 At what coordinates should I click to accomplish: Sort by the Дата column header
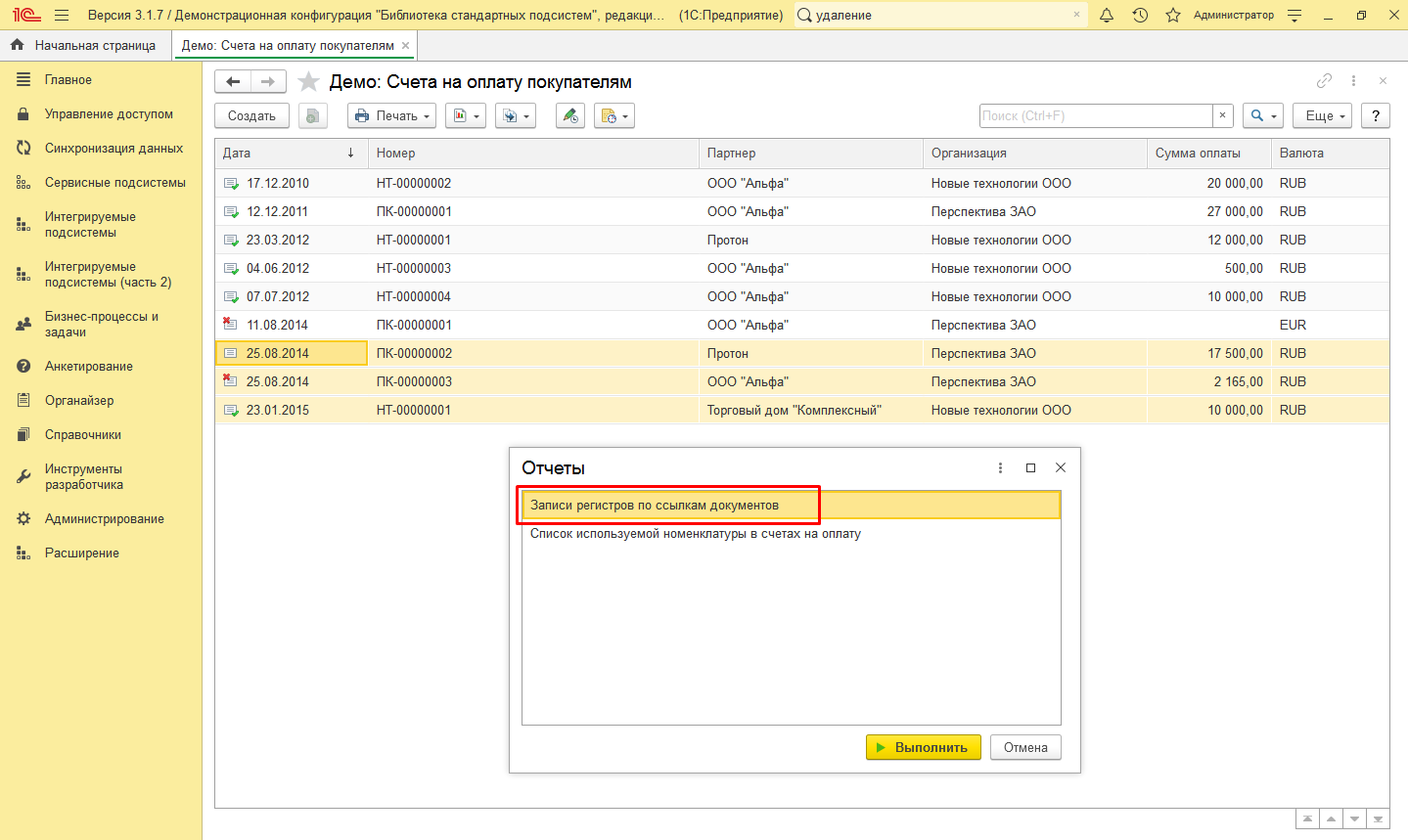[x=292, y=154]
